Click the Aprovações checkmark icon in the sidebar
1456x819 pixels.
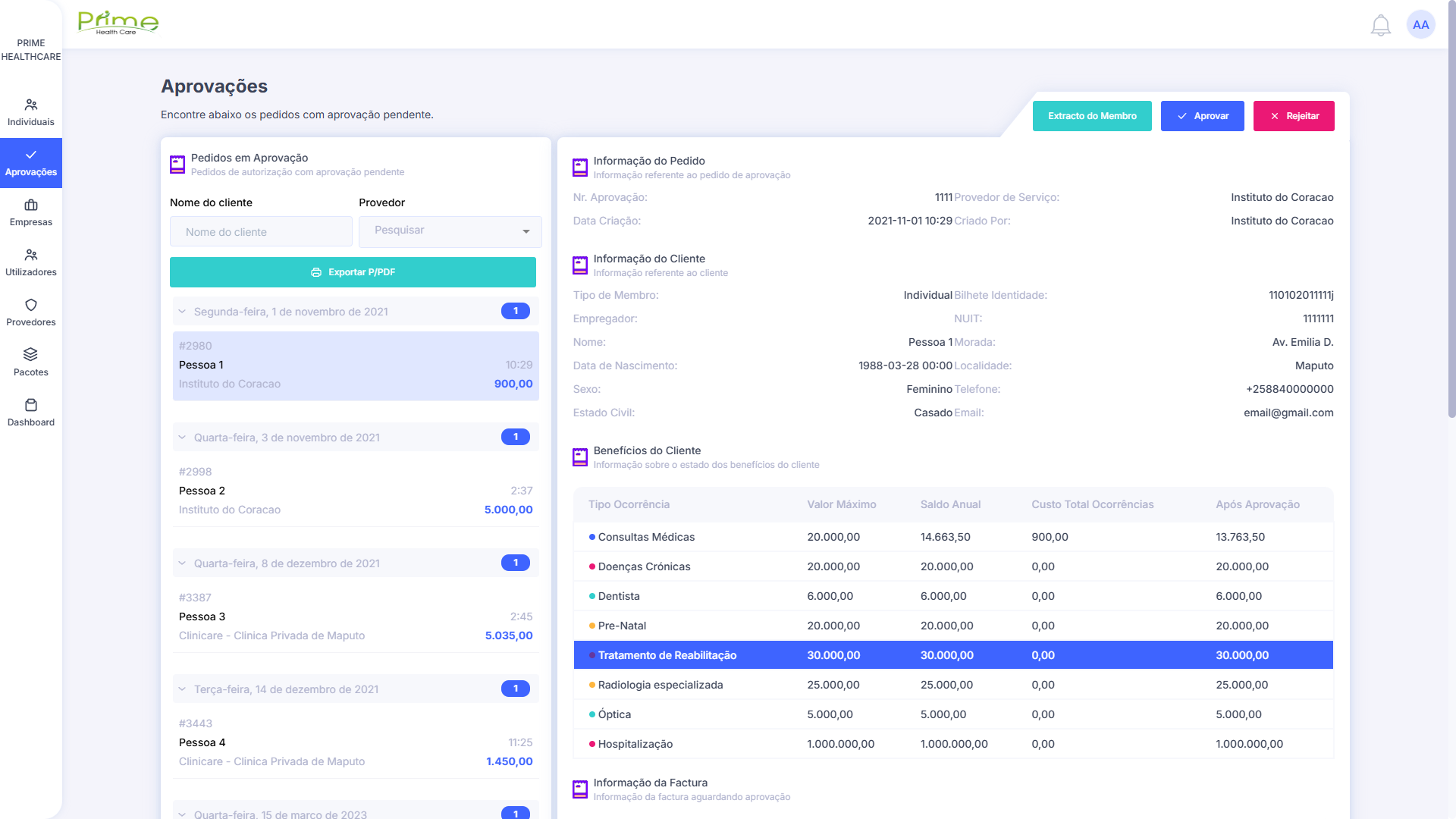tap(31, 155)
